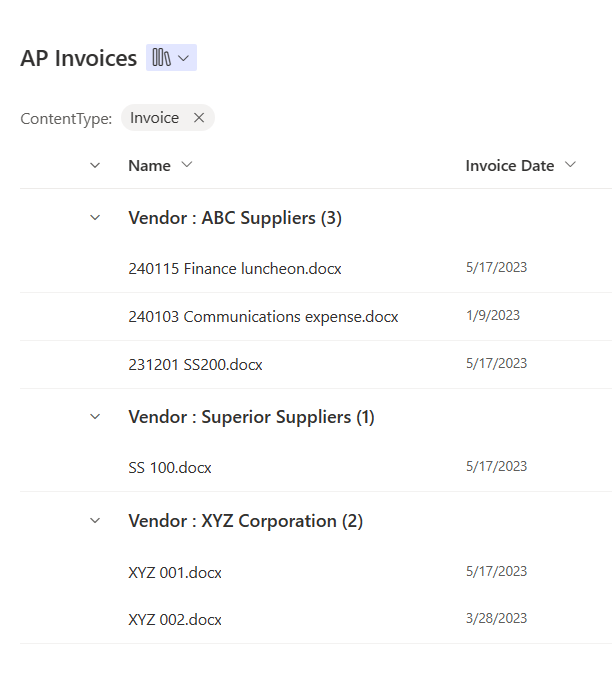Remove the Invoice content type filter

pyautogui.click(x=199, y=118)
